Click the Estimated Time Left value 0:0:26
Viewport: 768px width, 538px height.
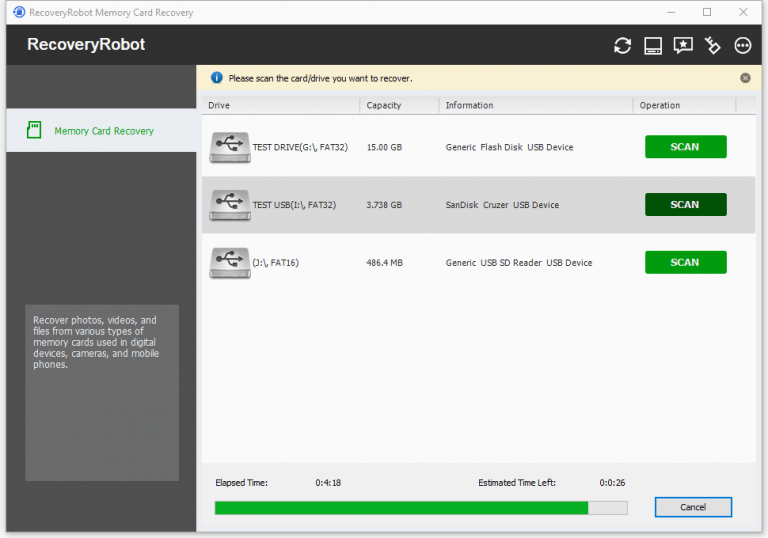612,483
